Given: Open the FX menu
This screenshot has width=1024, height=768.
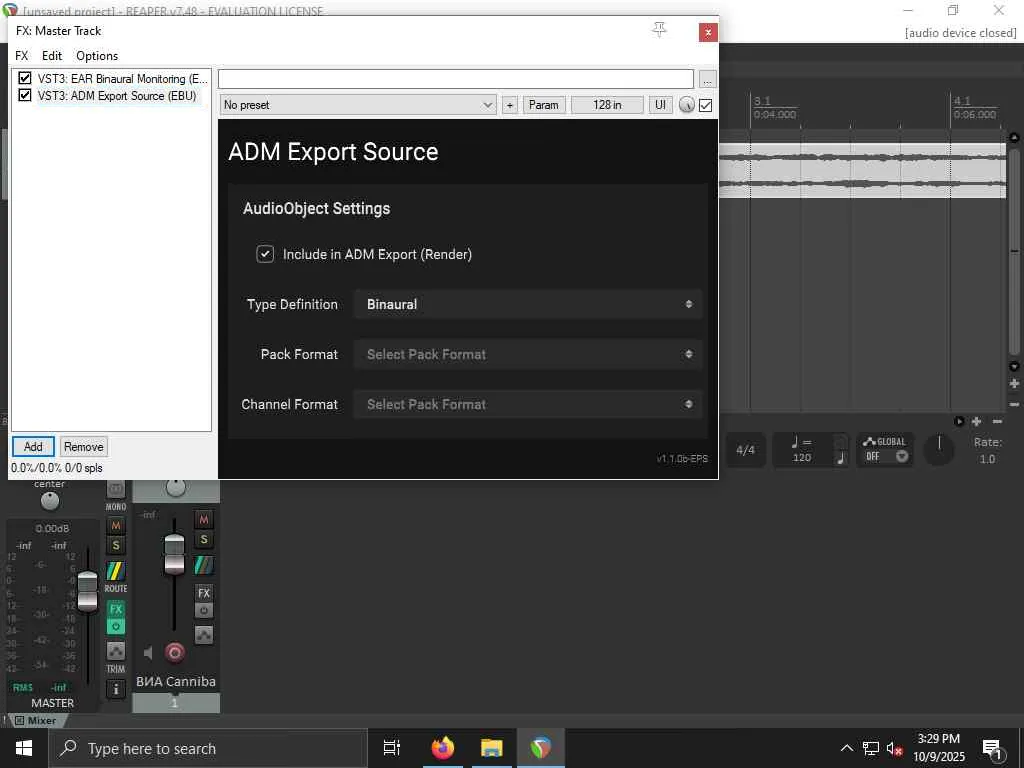Looking at the screenshot, I should pos(22,56).
